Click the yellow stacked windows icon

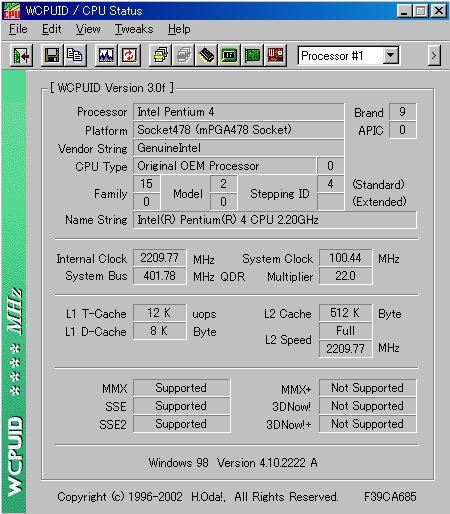(160, 56)
